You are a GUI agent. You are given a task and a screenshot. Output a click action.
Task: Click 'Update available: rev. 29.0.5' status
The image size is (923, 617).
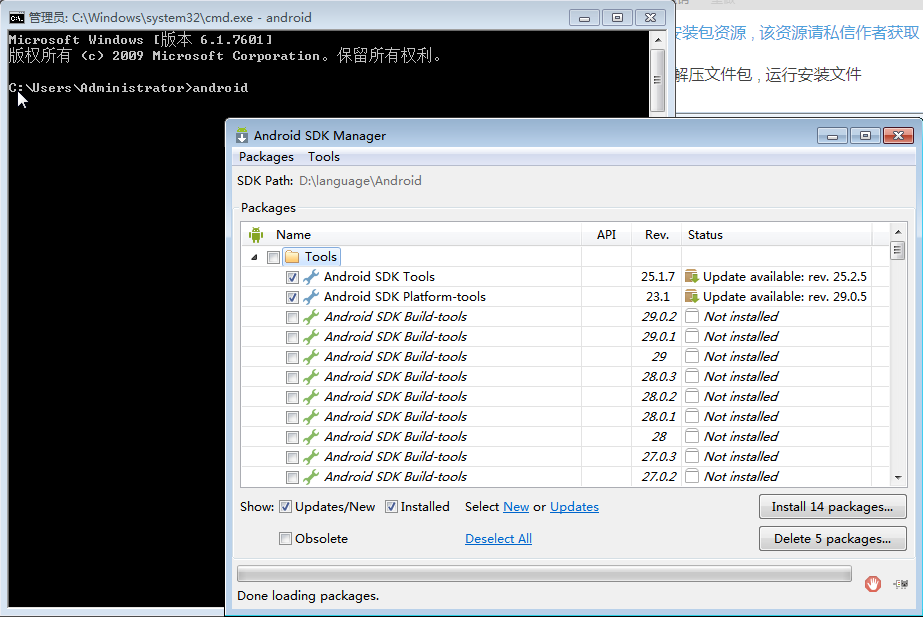coord(785,297)
